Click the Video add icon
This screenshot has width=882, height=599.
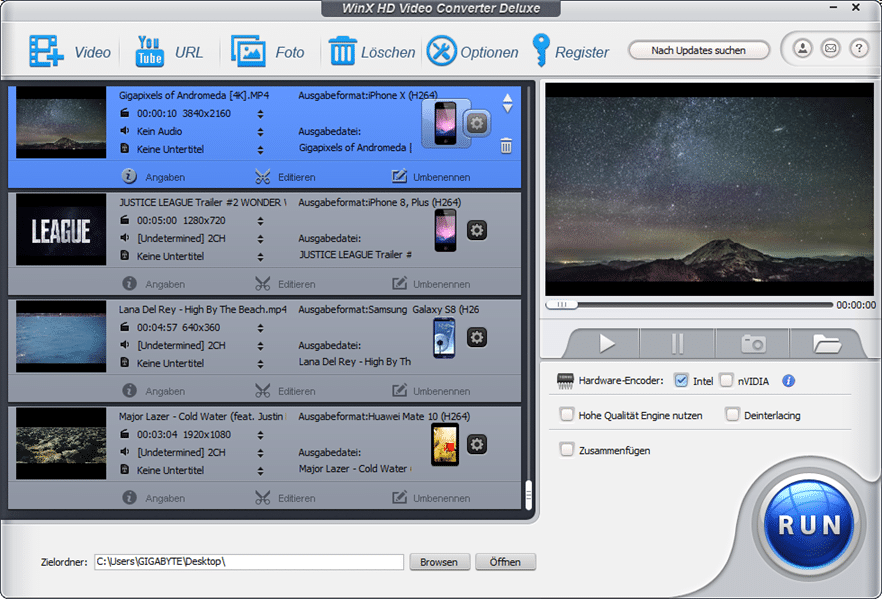click(46, 51)
